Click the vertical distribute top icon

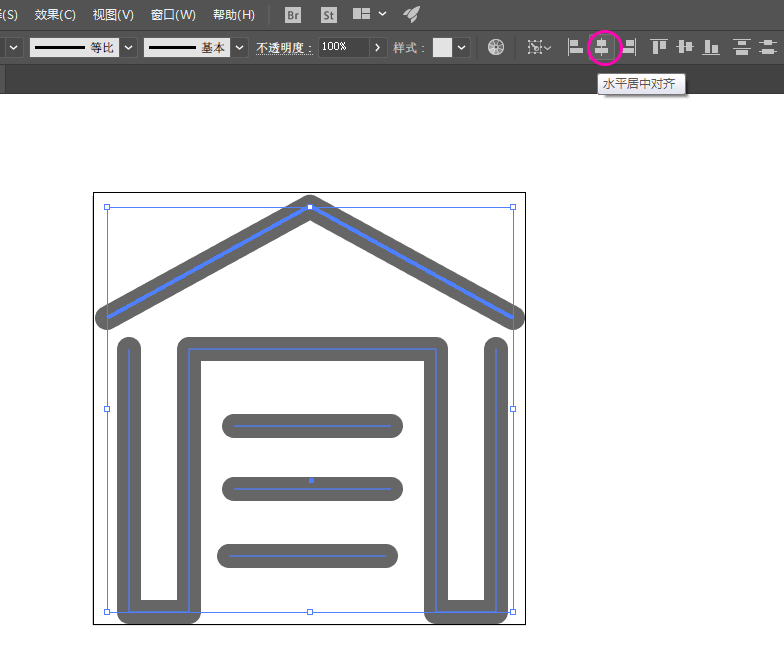point(741,47)
